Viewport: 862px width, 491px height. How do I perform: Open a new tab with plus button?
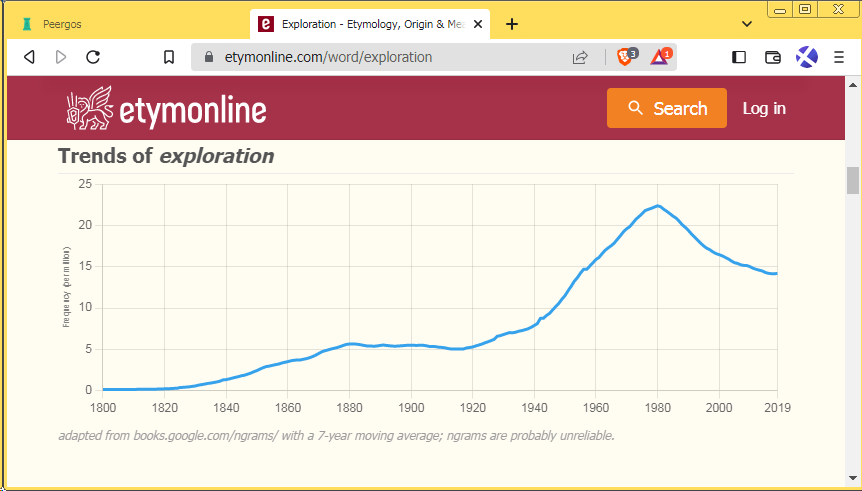click(x=512, y=23)
